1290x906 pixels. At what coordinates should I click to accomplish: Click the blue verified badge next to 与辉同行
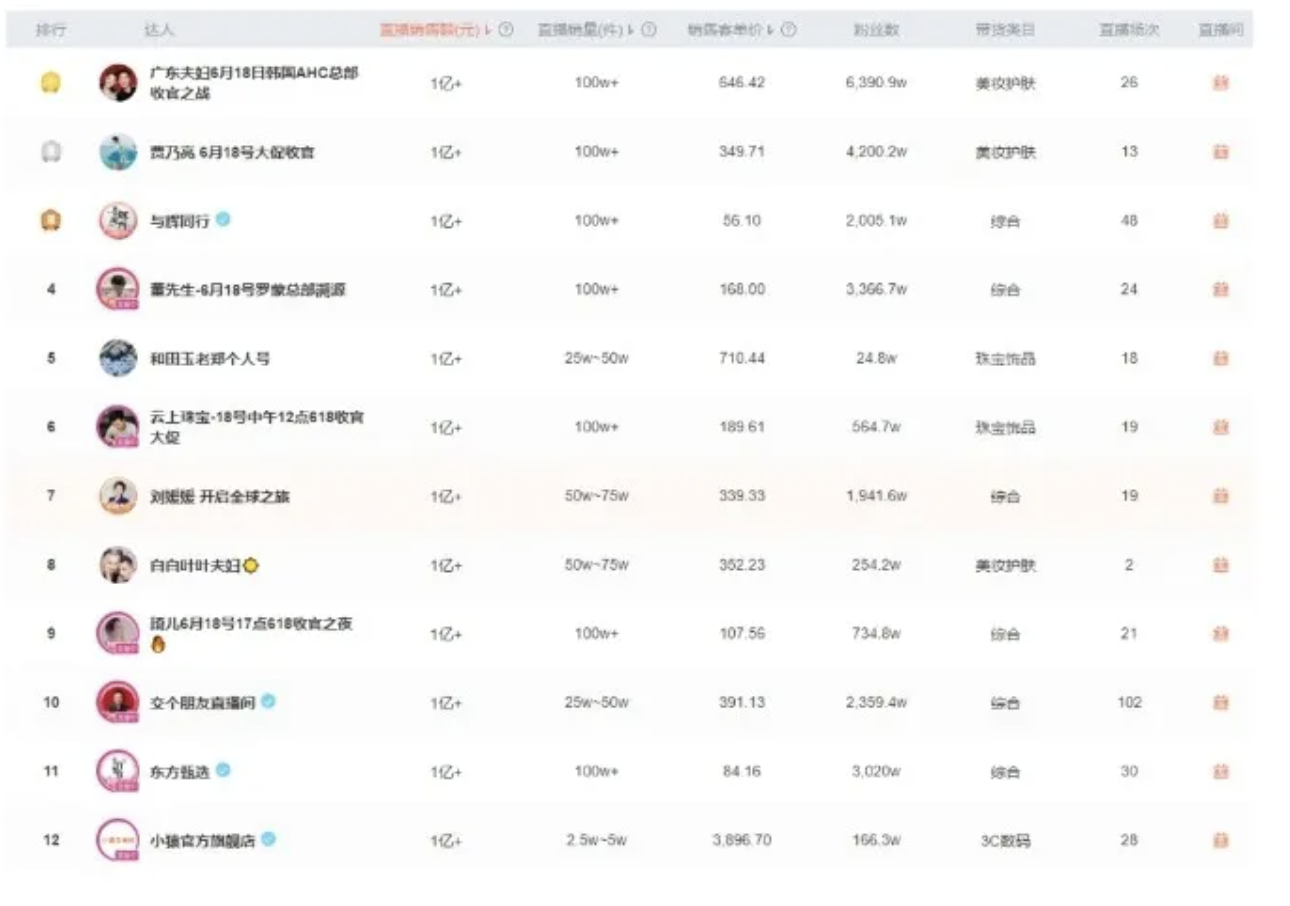click(x=223, y=220)
